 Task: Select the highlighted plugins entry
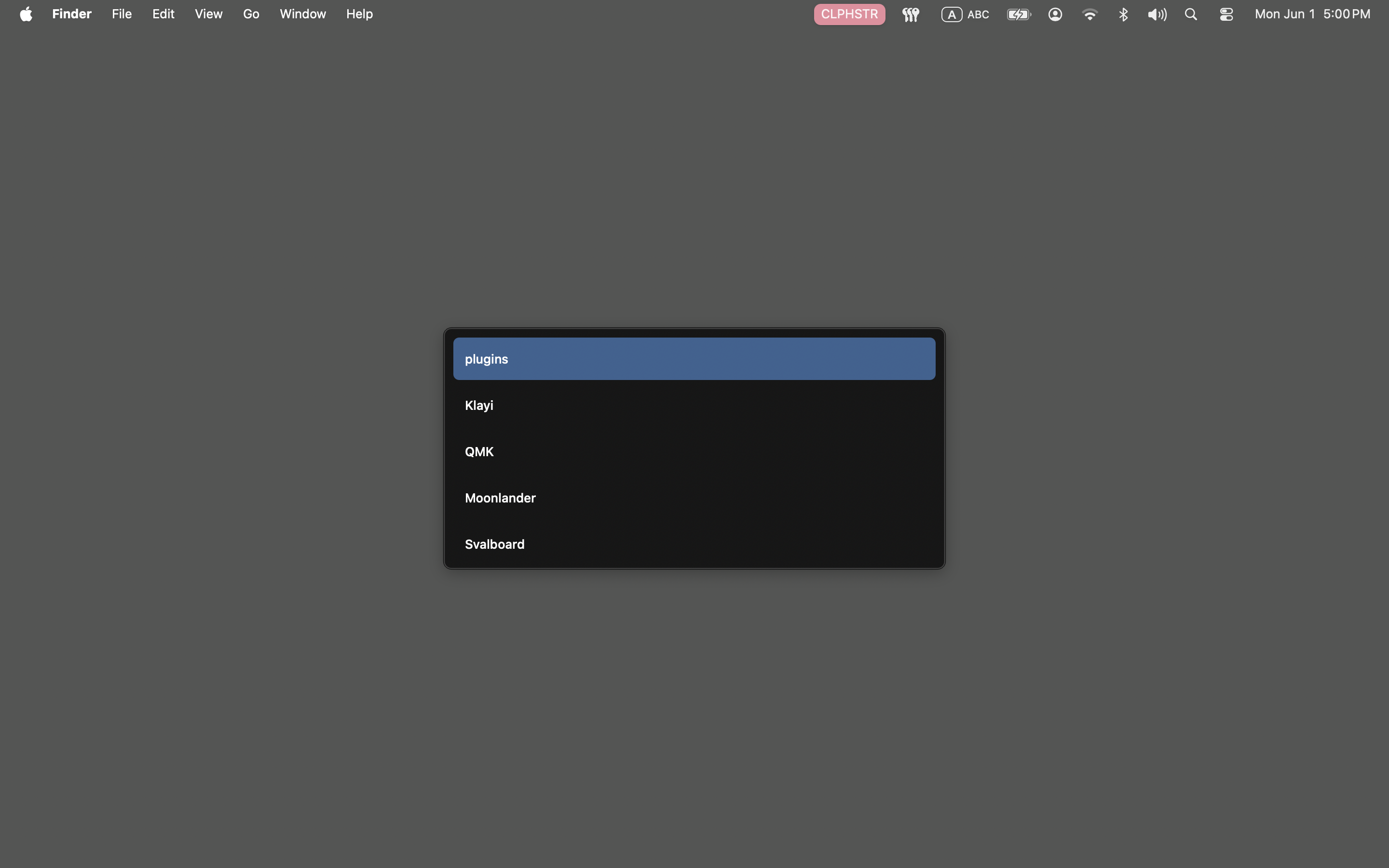pos(694,359)
